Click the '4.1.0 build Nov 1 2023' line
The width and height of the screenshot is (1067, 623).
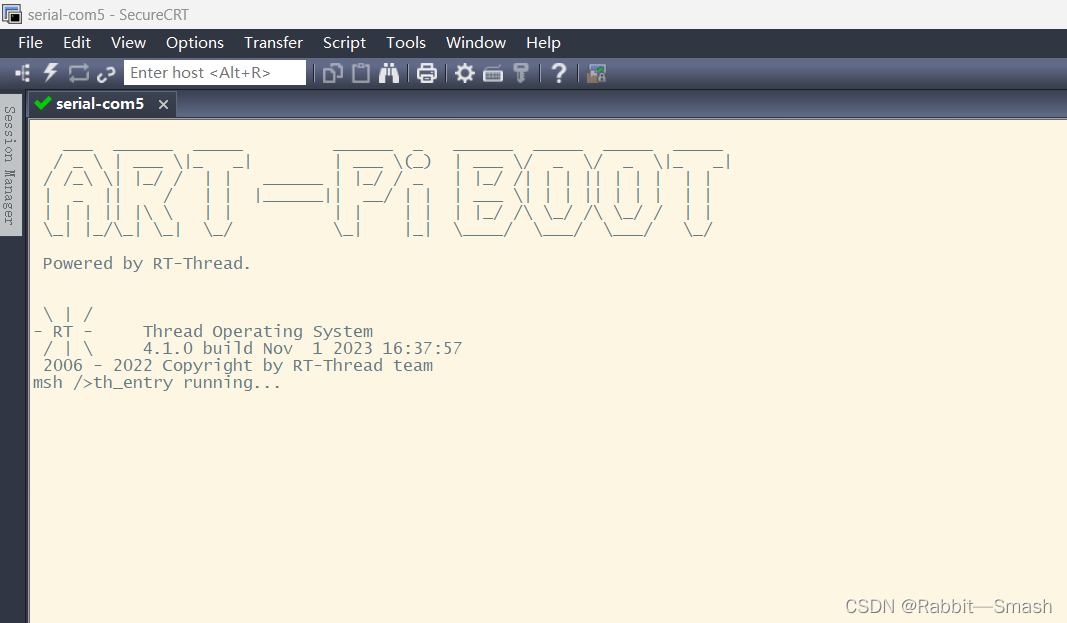(302, 348)
